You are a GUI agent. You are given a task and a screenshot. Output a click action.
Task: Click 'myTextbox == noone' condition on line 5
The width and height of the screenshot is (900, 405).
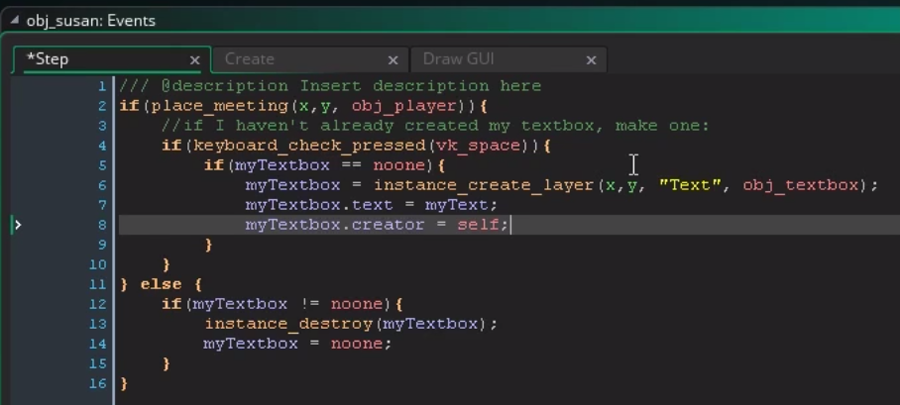[x=330, y=166]
